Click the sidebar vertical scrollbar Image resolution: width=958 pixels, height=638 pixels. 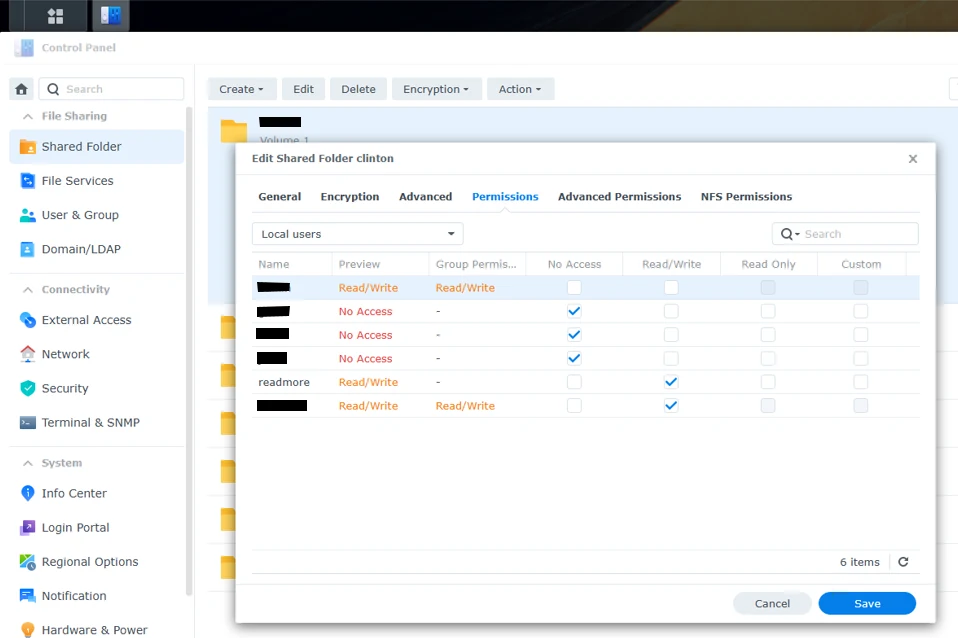tap(189, 351)
